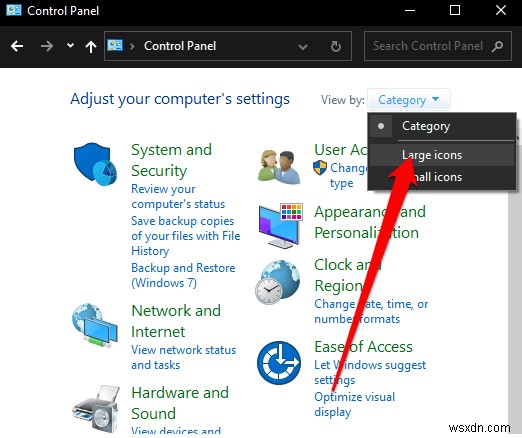Refresh the Control Panel view
The height and width of the screenshot is (438, 522).
coord(336,46)
